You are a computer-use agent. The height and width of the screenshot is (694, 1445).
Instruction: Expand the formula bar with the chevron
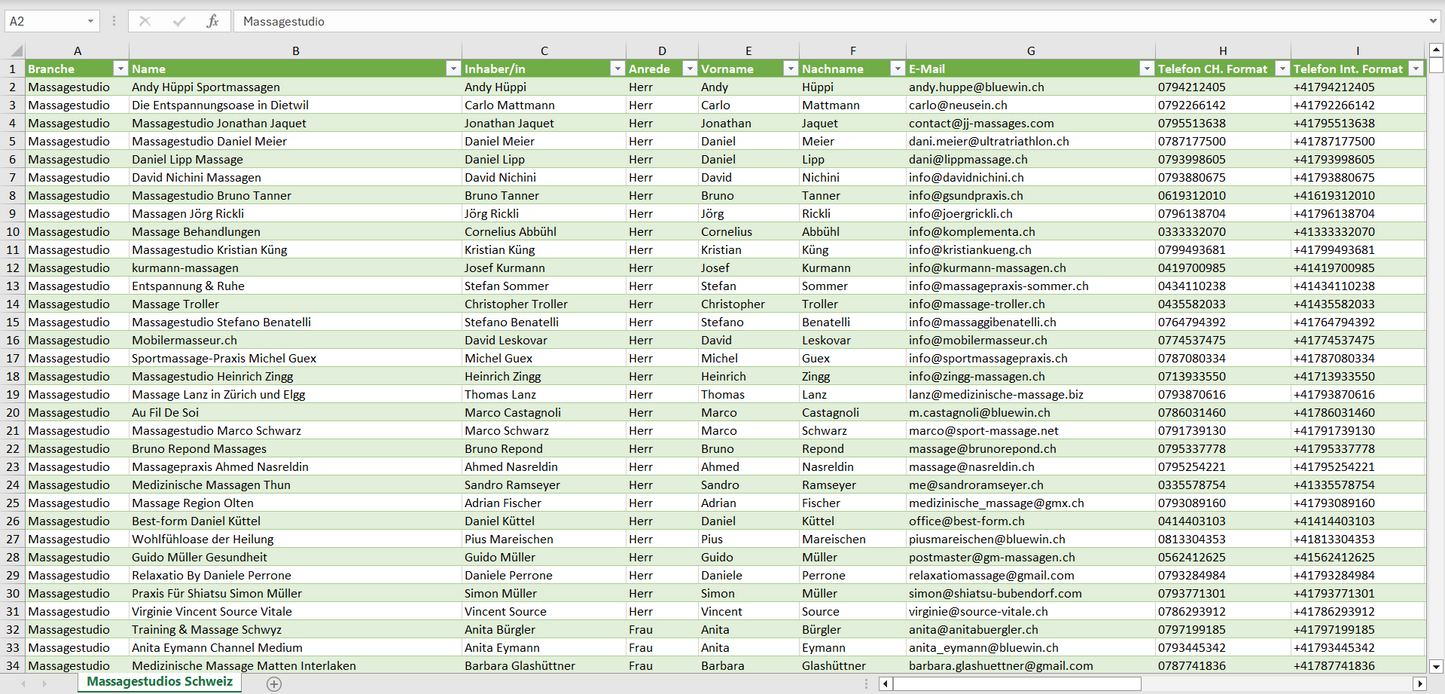[x=1434, y=21]
